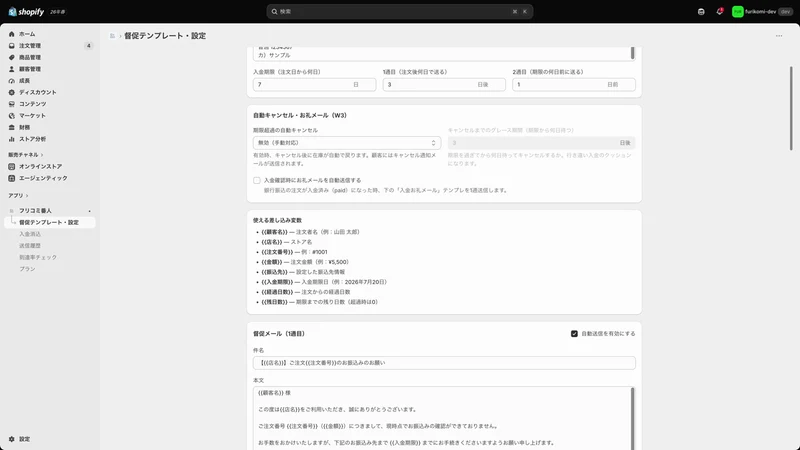Click the 財務 bank icon
The image size is (800, 450).
(12, 128)
